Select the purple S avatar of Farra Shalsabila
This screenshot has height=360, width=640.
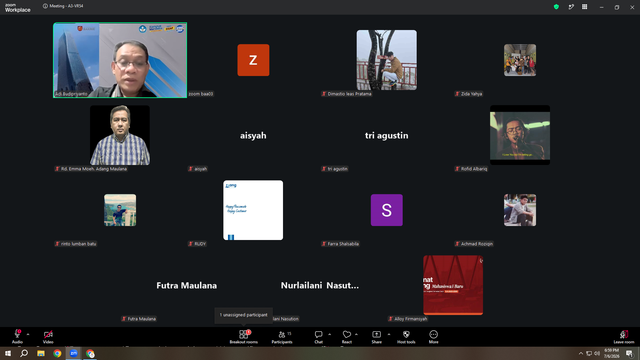pos(387,210)
